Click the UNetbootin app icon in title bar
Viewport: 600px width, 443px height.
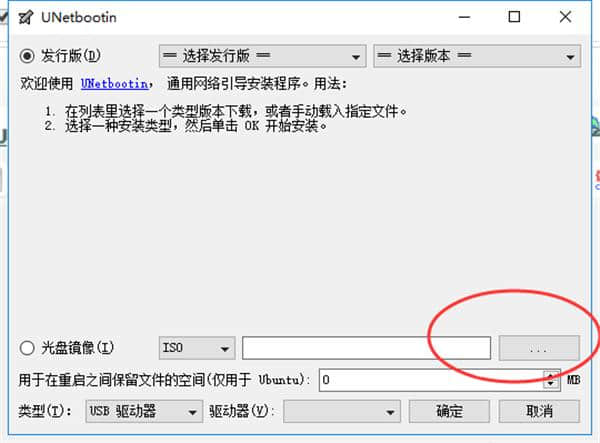coord(26,17)
